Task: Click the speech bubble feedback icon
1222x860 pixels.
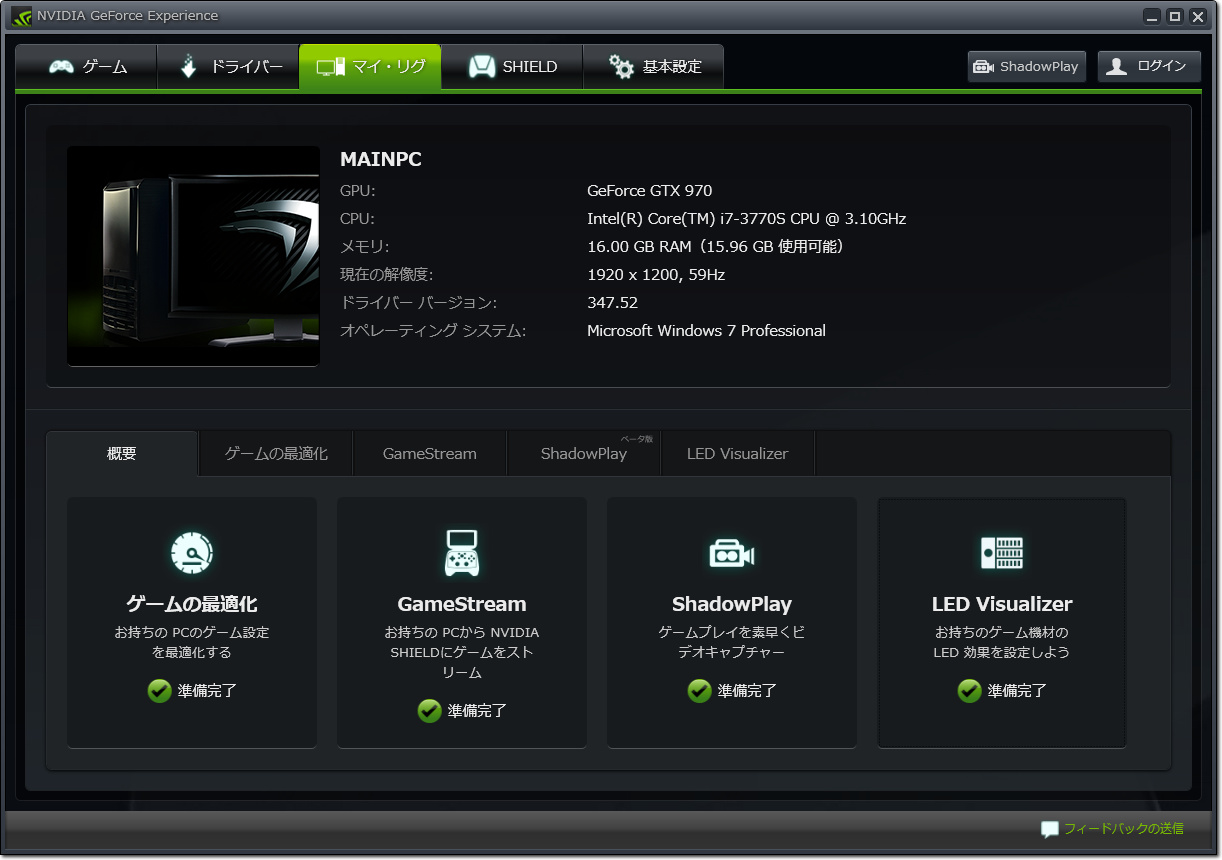Action: click(x=1050, y=829)
